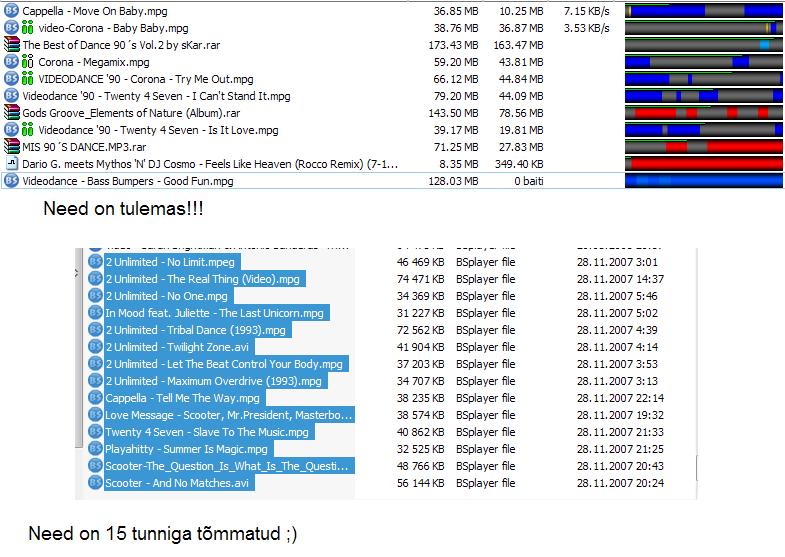Click blue progress bar of Bass Bumpers - Good Fun

click(703, 181)
